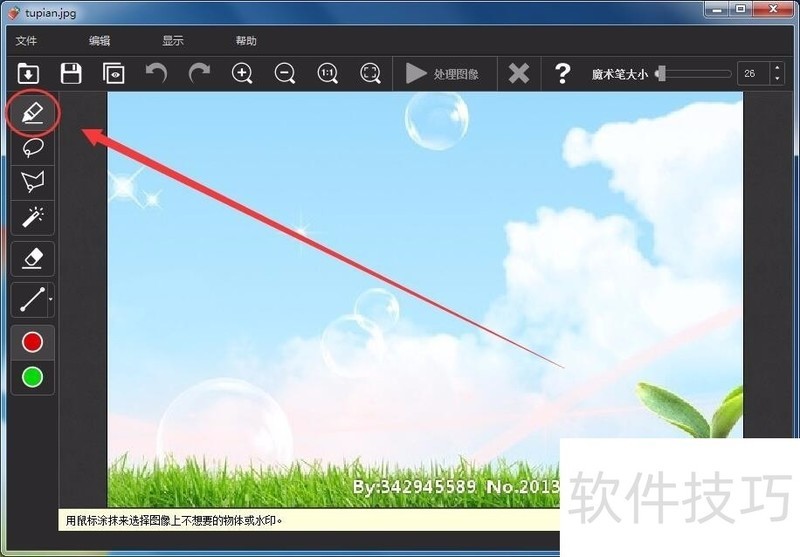Decrease brush size with the down stepper
This screenshot has width=800, height=557.
[777, 79]
